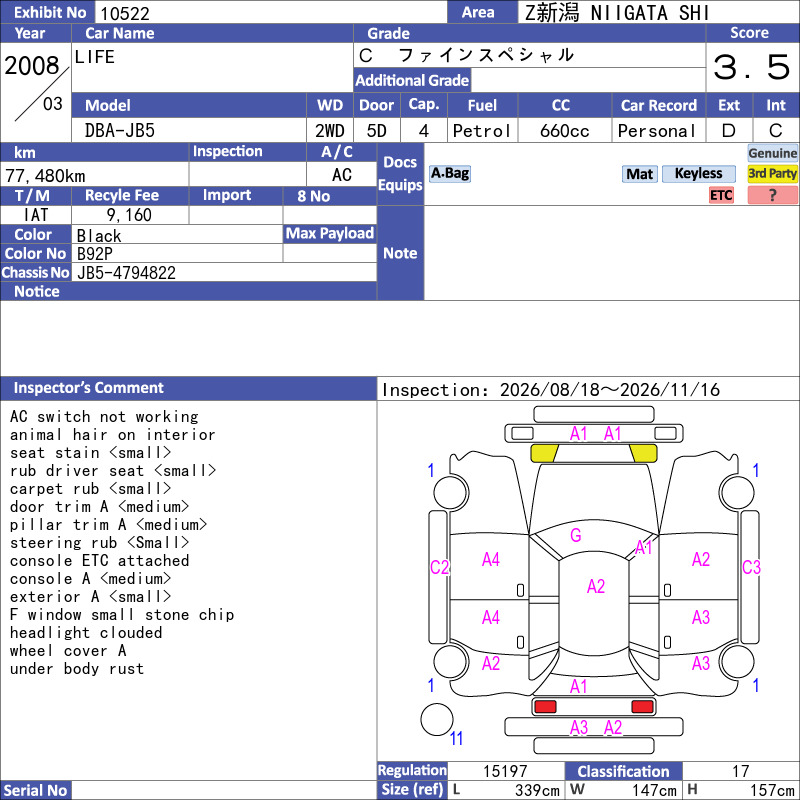
Task: Click the interior grade C
Action: click(776, 131)
